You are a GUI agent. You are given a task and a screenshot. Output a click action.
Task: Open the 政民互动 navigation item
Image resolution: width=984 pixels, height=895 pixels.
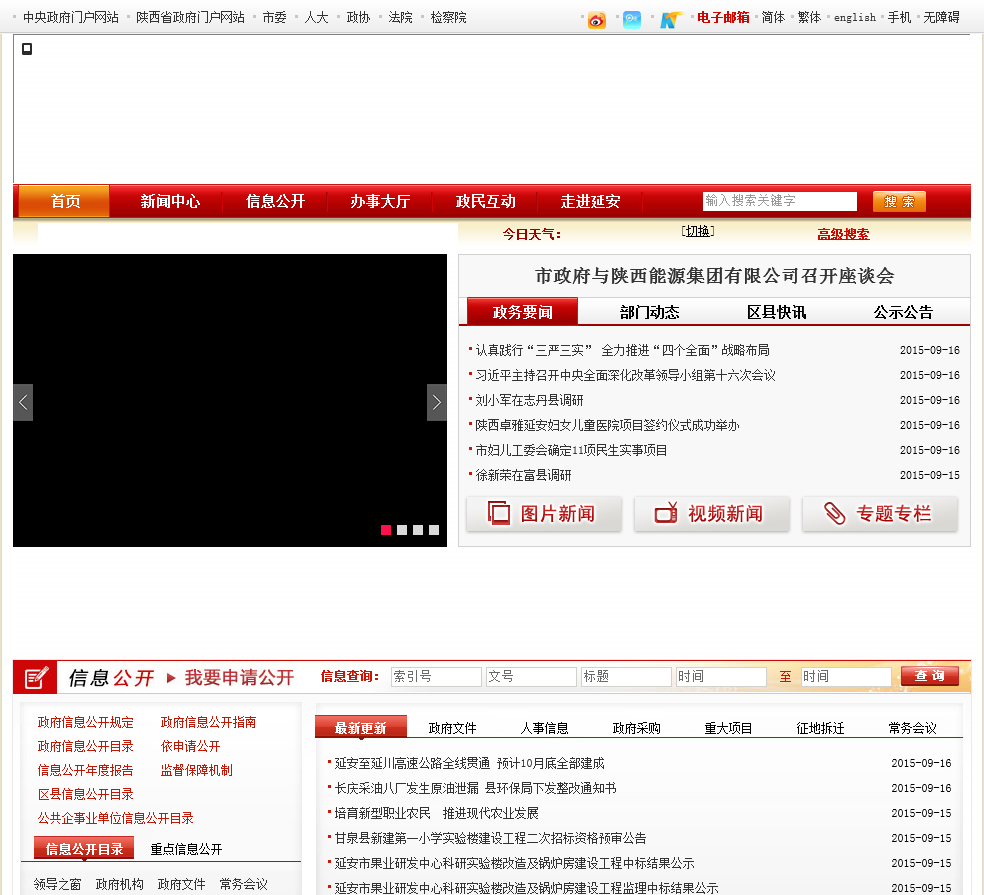(x=485, y=201)
